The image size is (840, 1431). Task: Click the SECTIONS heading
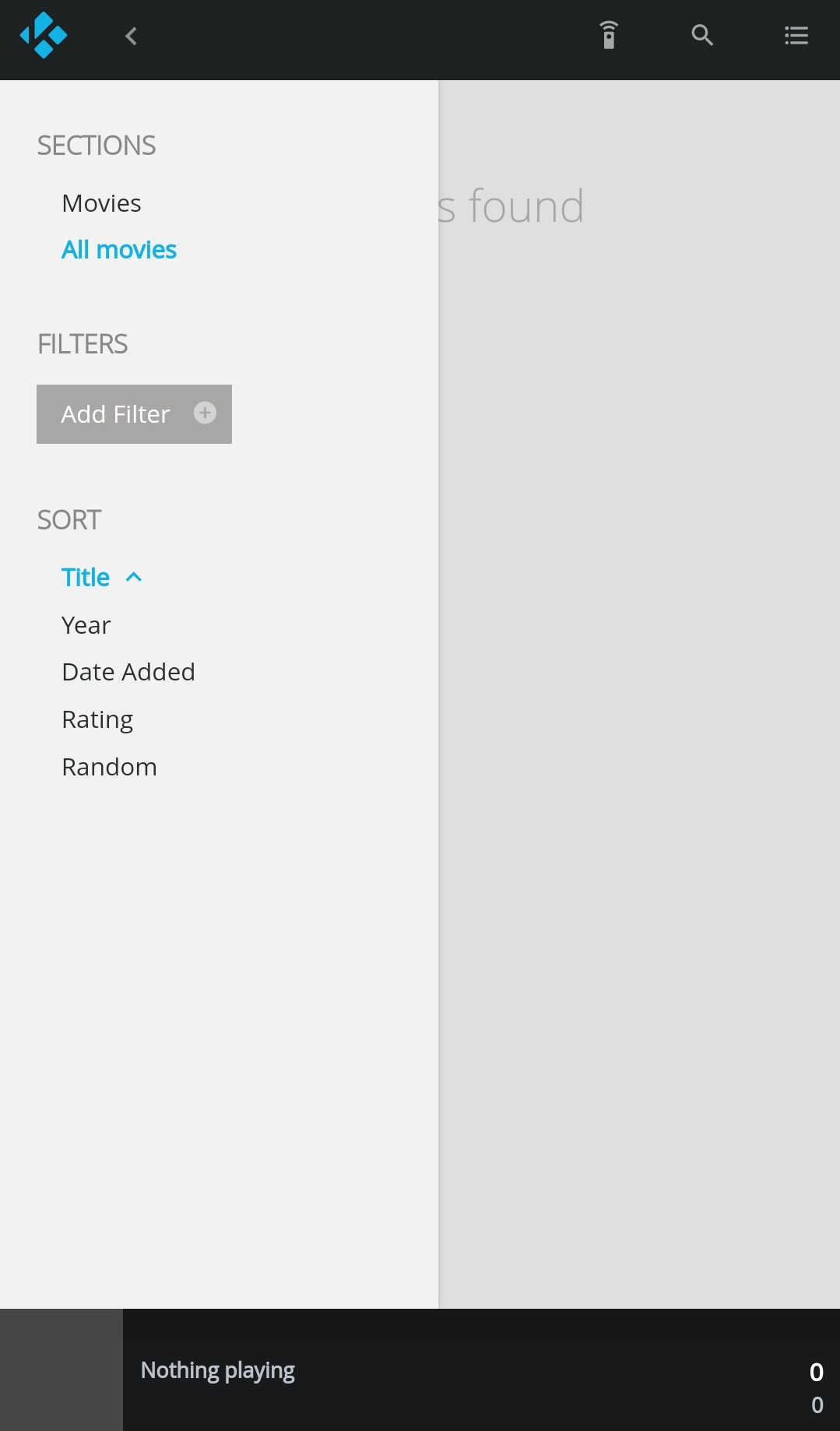pos(97,146)
